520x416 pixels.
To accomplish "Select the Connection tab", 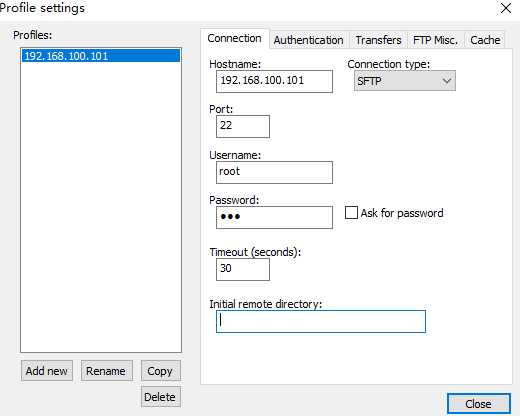I will (234, 39).
